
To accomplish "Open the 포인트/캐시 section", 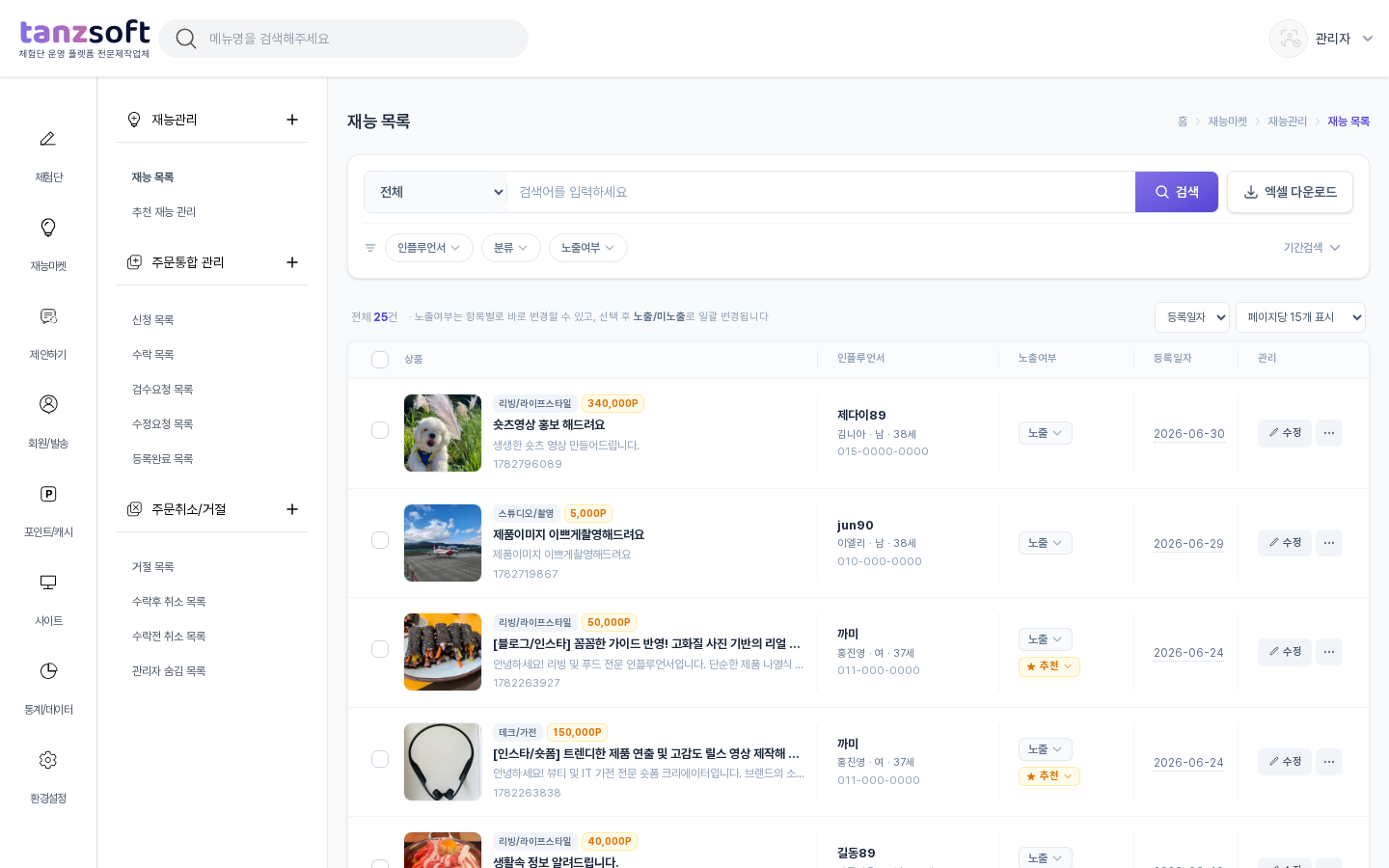I will pyautogui.click(x=48, y=510).
